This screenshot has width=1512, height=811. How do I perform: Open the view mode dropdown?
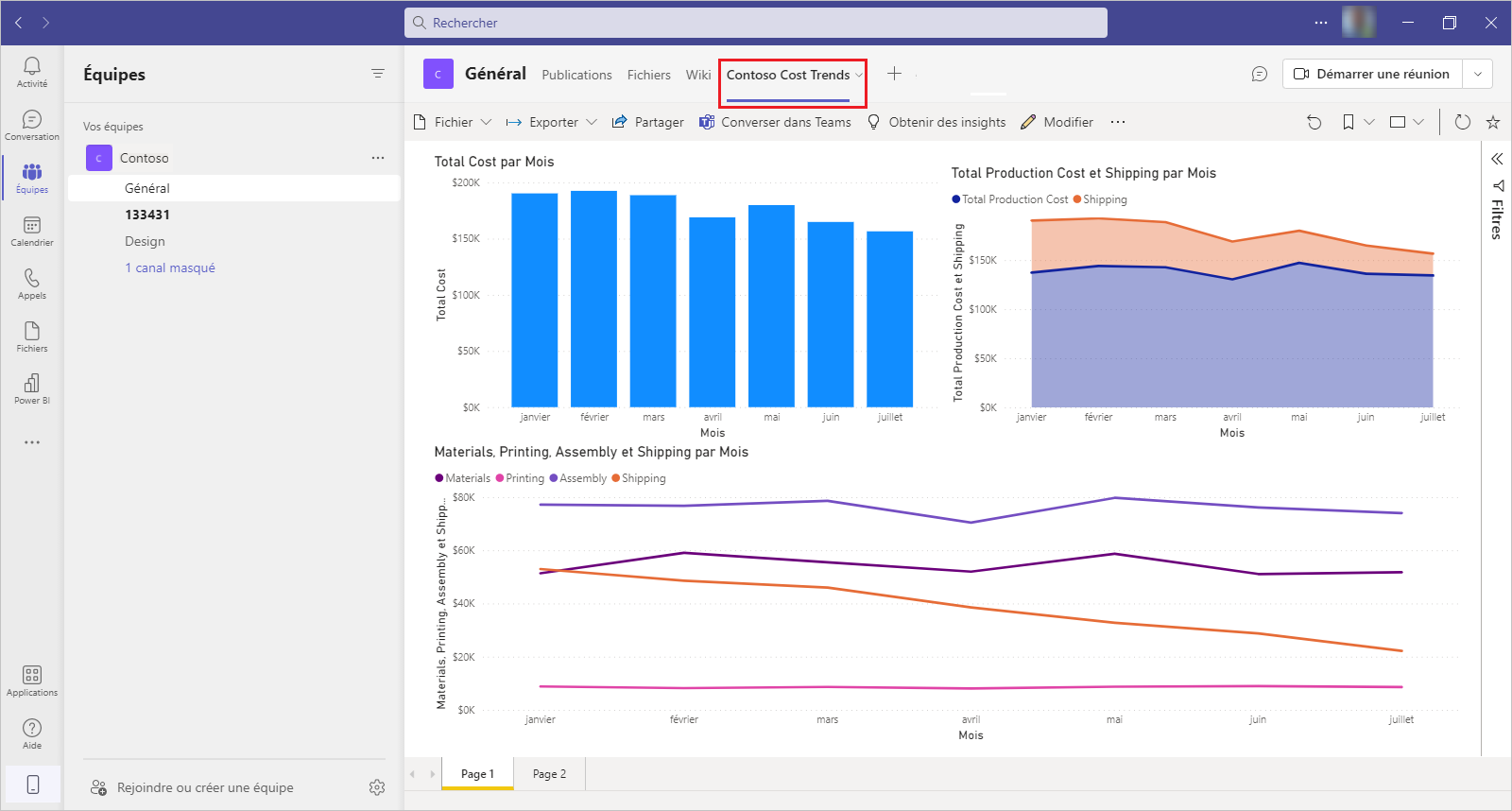click(x=1407, y=122)
